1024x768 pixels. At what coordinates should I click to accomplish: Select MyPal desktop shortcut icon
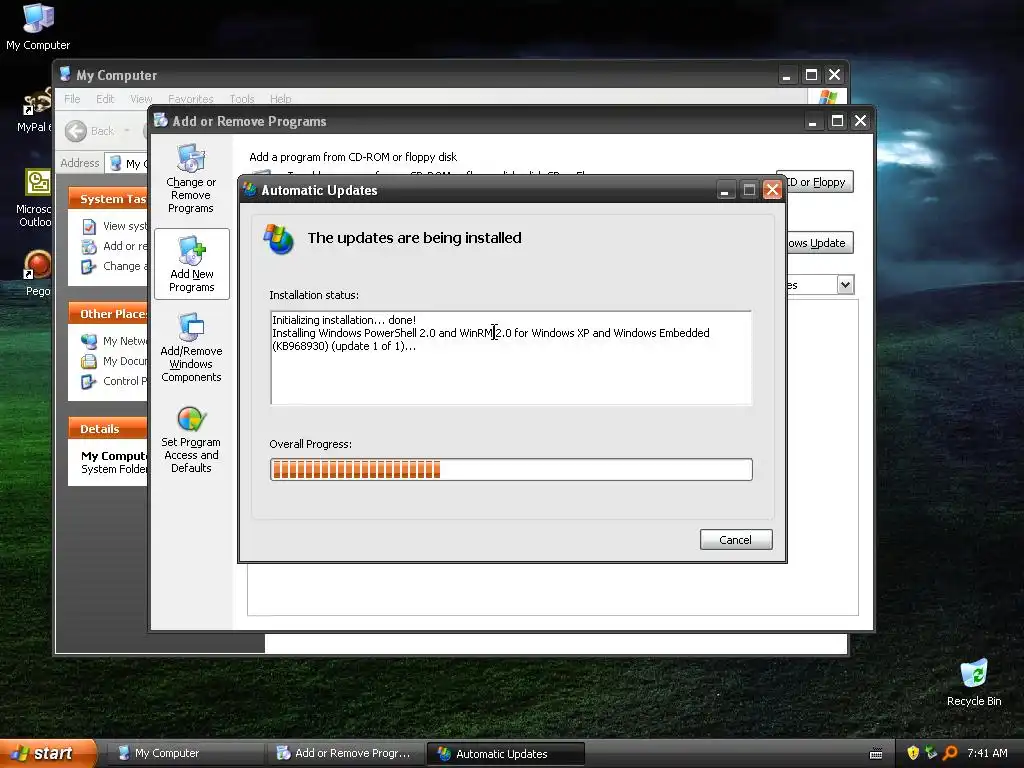click(x=35, y=110)
